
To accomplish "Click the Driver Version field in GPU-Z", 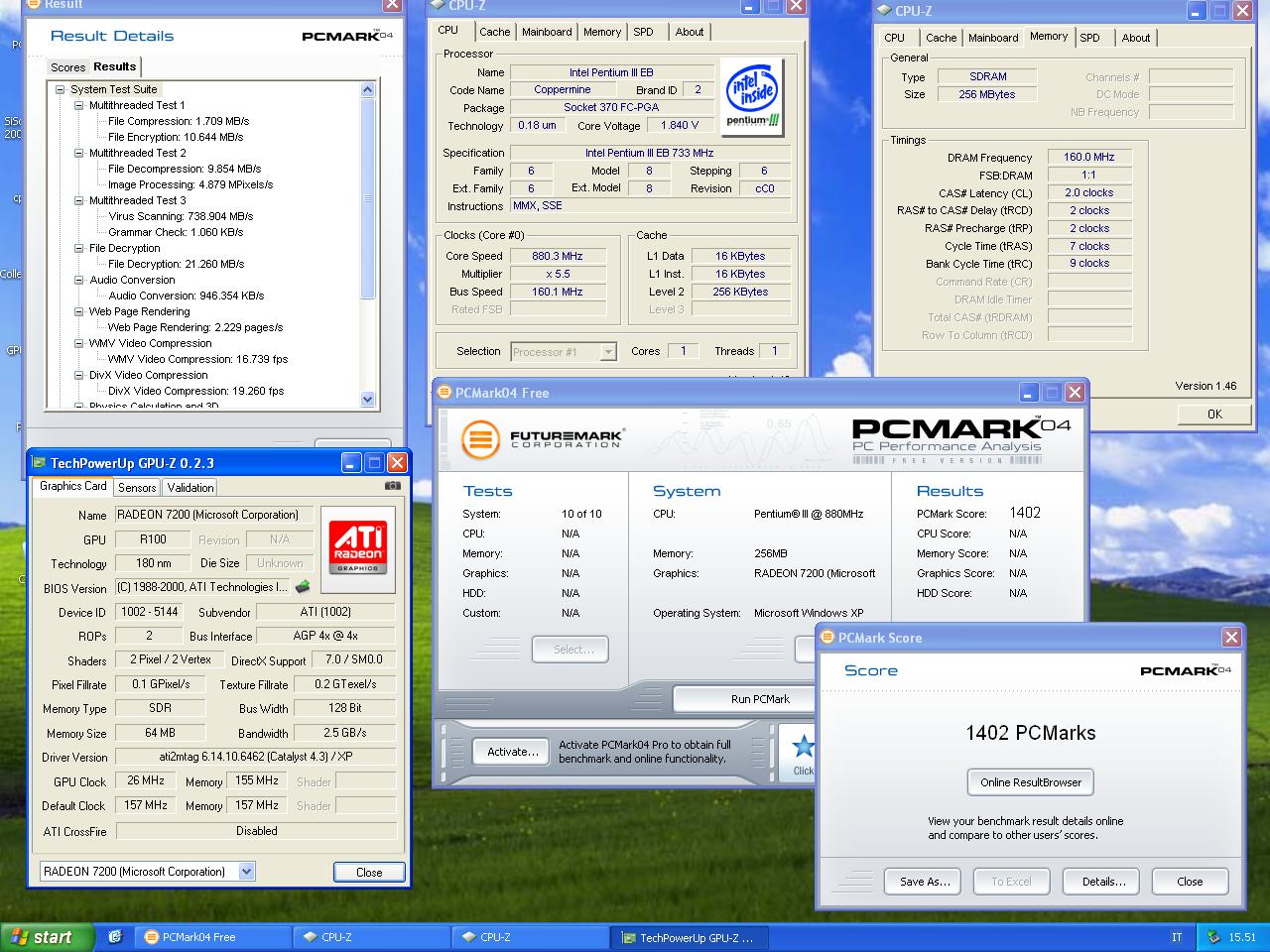I will pos(256,757).
